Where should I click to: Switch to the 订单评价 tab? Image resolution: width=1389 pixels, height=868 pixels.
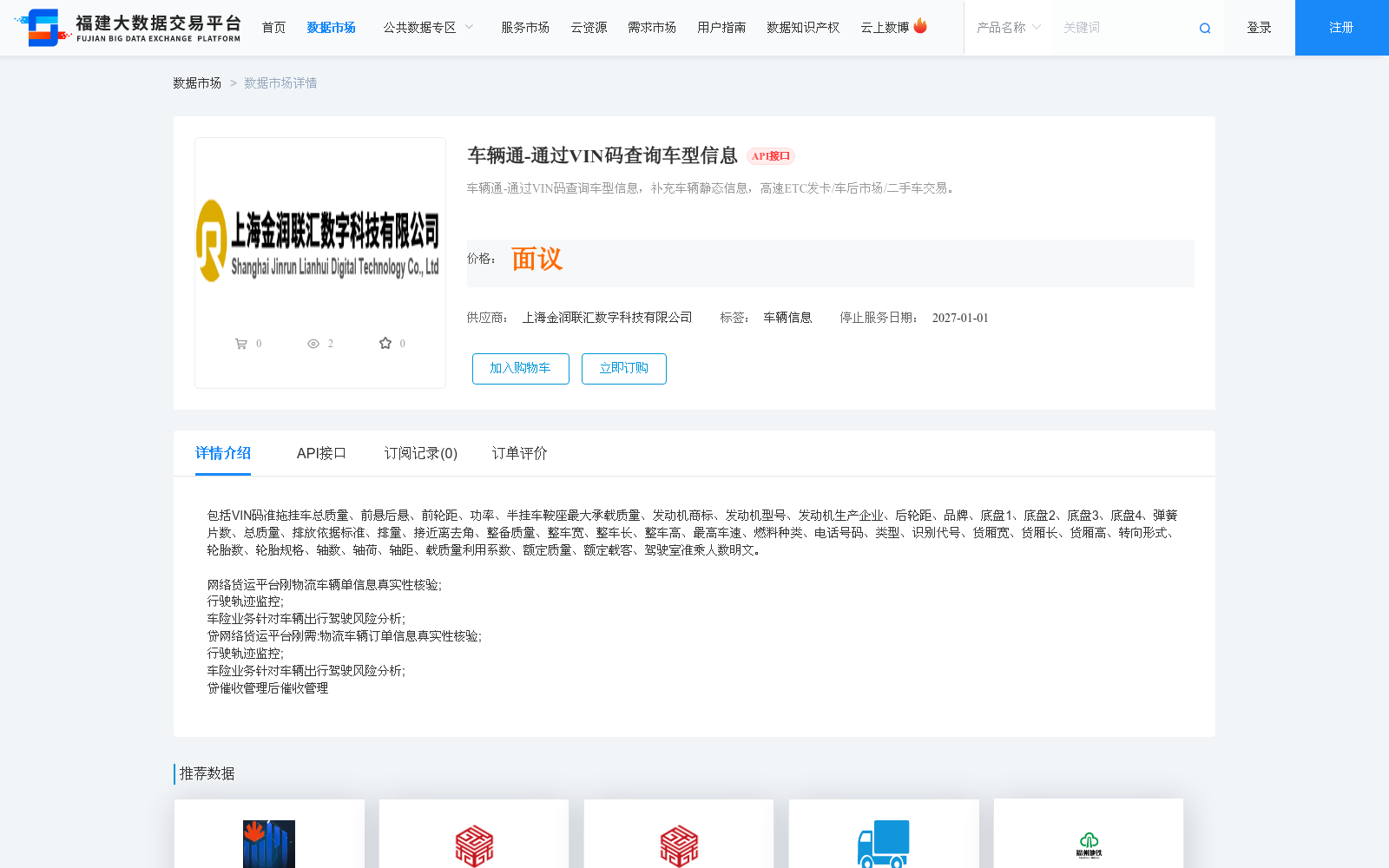(520, 453)
